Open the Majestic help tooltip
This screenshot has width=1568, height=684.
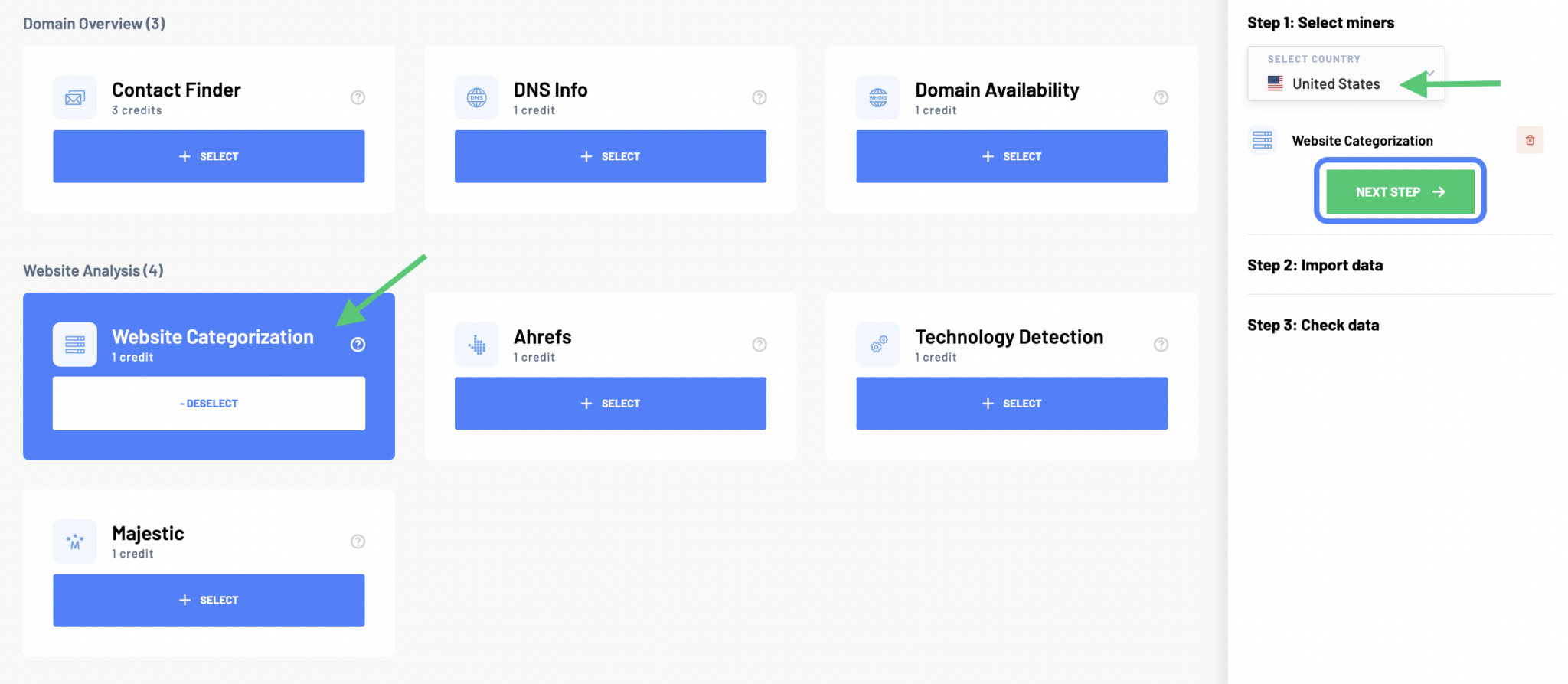358,542
